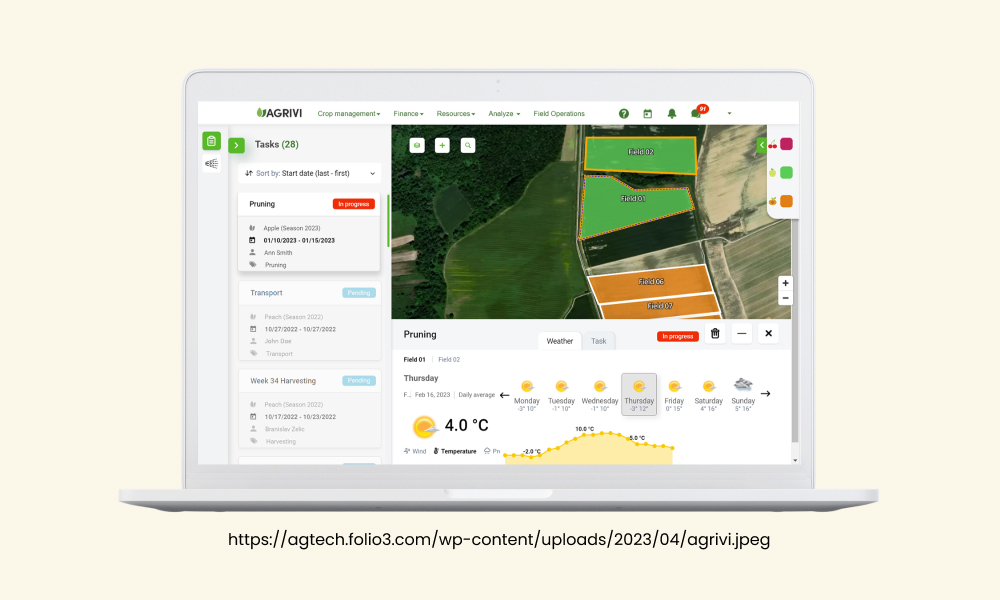The height and width of the screenshot is (600, 1000).
Task: Click the crimson cherry color swatch
Action: point(786,144)
